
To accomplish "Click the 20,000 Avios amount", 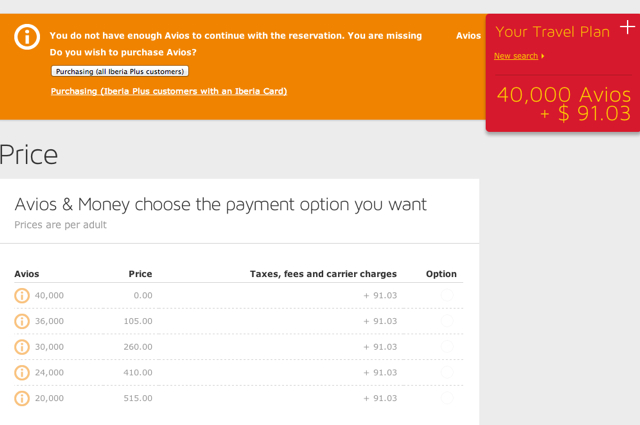I will pos(49,398).
